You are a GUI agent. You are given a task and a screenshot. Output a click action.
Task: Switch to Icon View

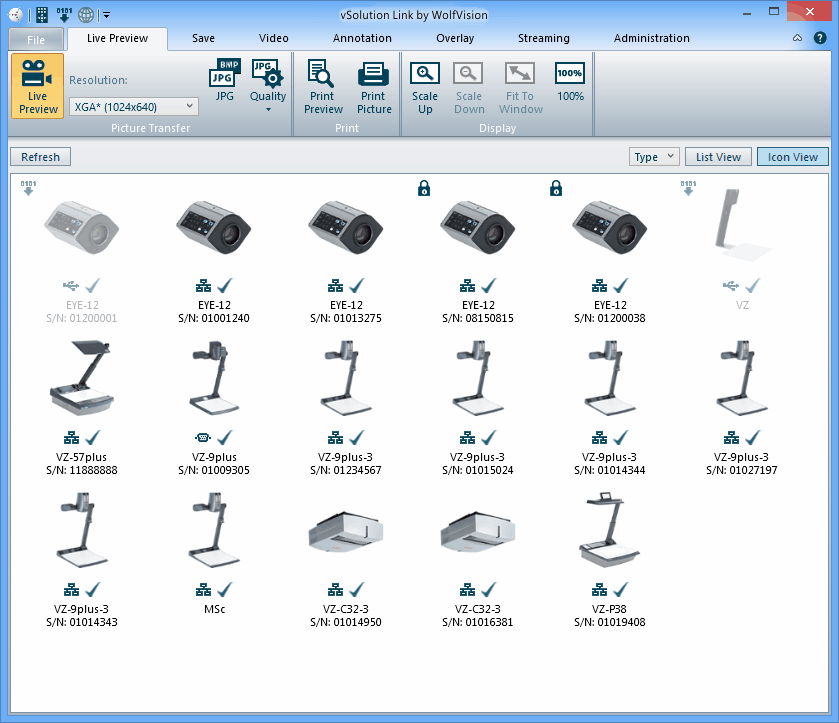point(792,157)
